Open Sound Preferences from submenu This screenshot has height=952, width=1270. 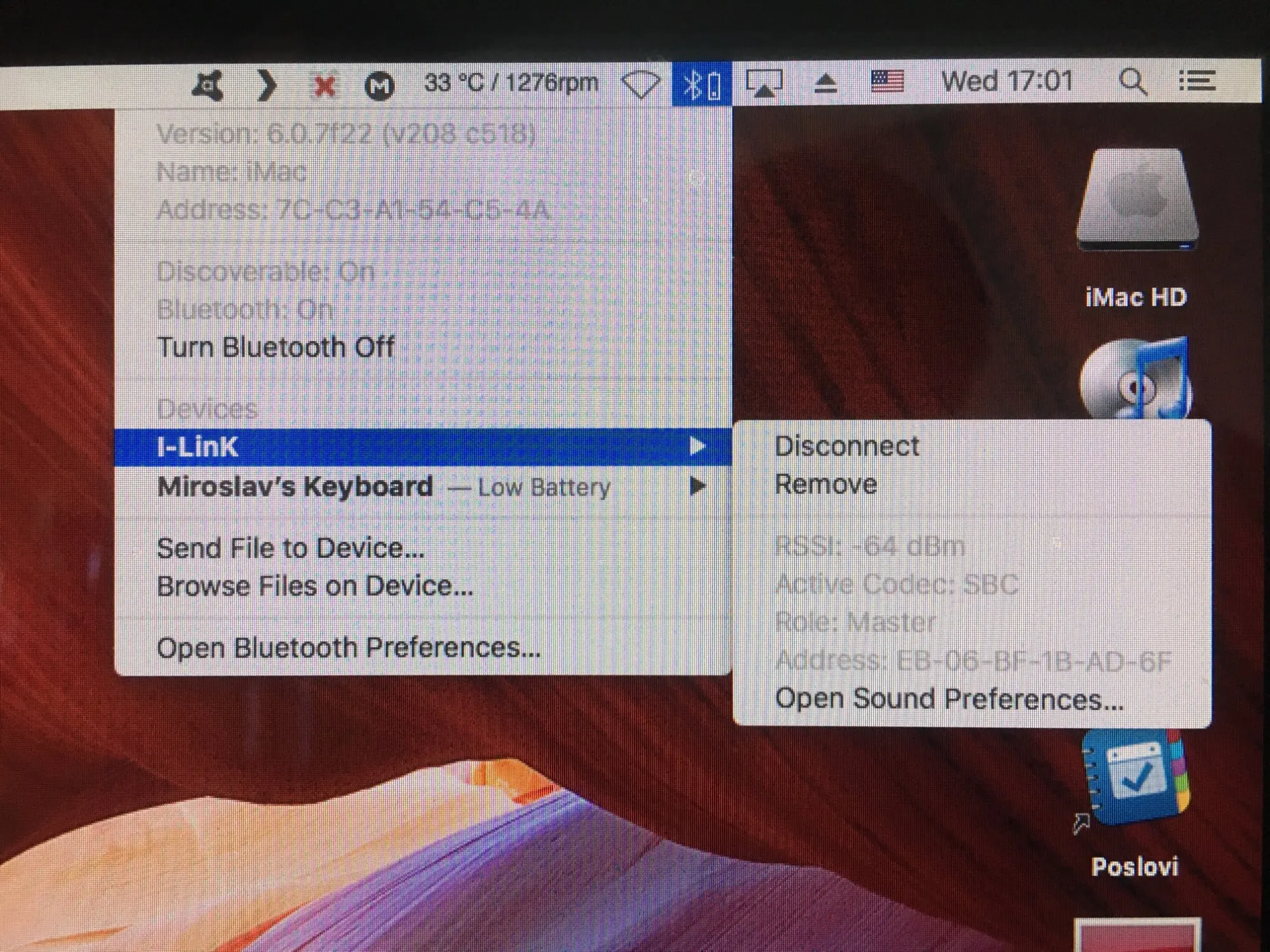(x=949, y=699)
